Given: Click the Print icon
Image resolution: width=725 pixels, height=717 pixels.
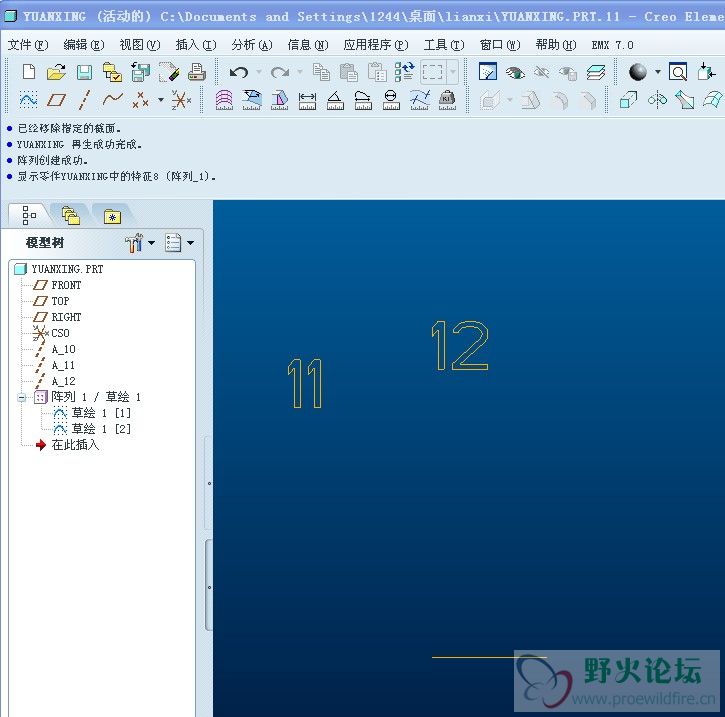Looking at the screenshot, I should (197, 72).
